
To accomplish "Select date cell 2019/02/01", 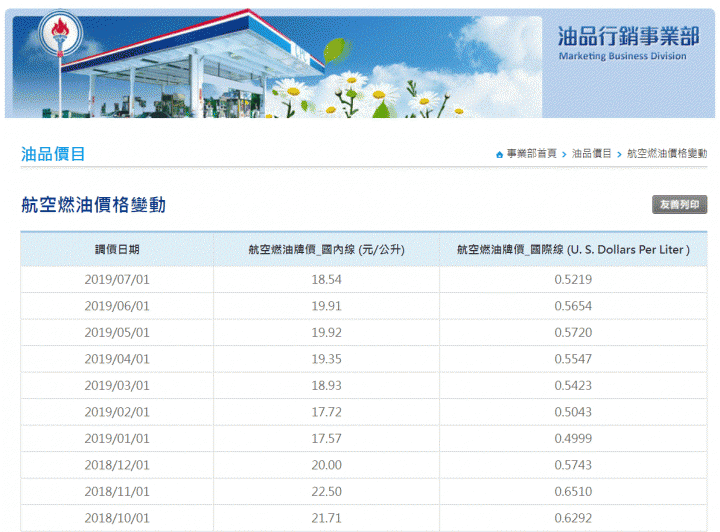I will coord(117,412).
